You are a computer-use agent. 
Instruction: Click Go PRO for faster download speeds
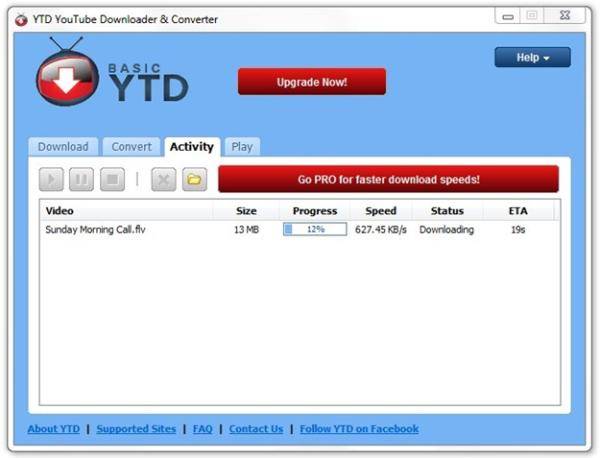click(388, 179)
